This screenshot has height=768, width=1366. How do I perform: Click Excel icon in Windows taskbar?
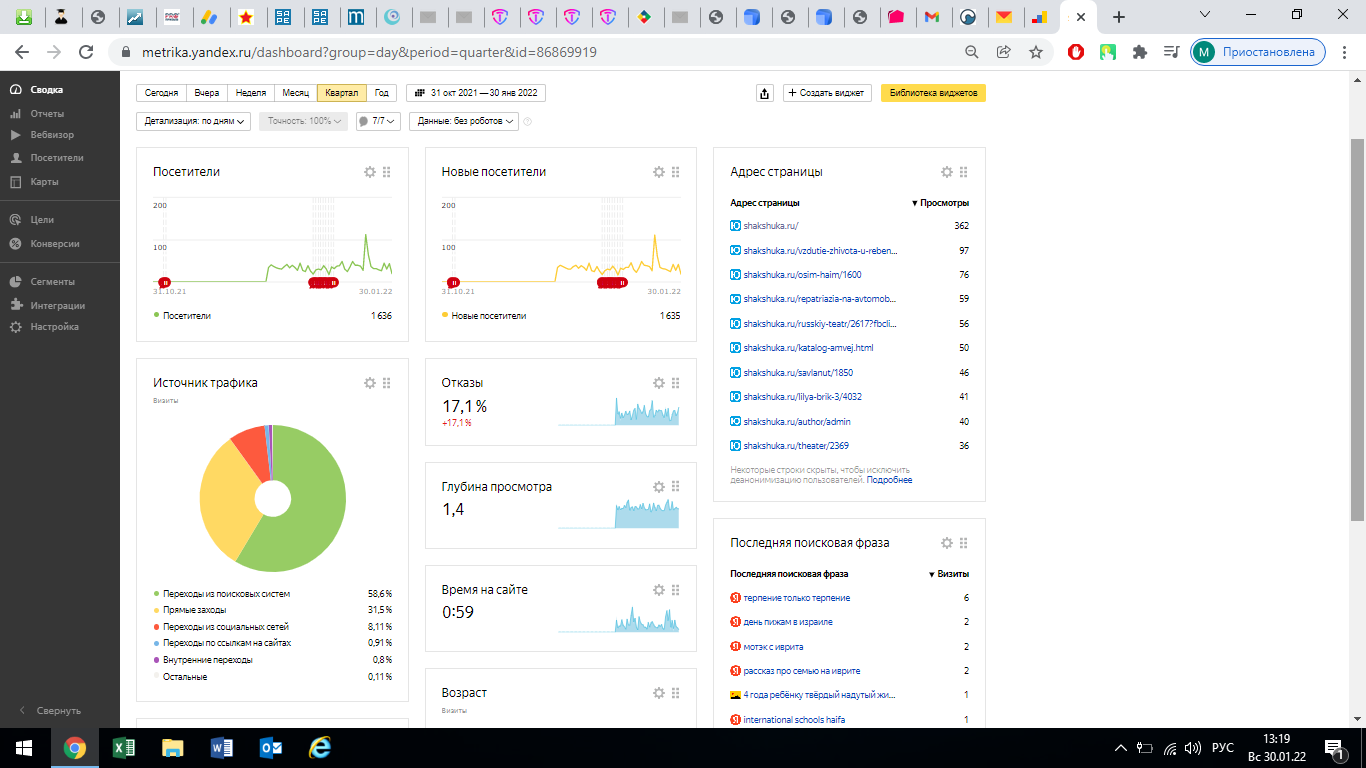pyautogui.click(x=124, y=747)
